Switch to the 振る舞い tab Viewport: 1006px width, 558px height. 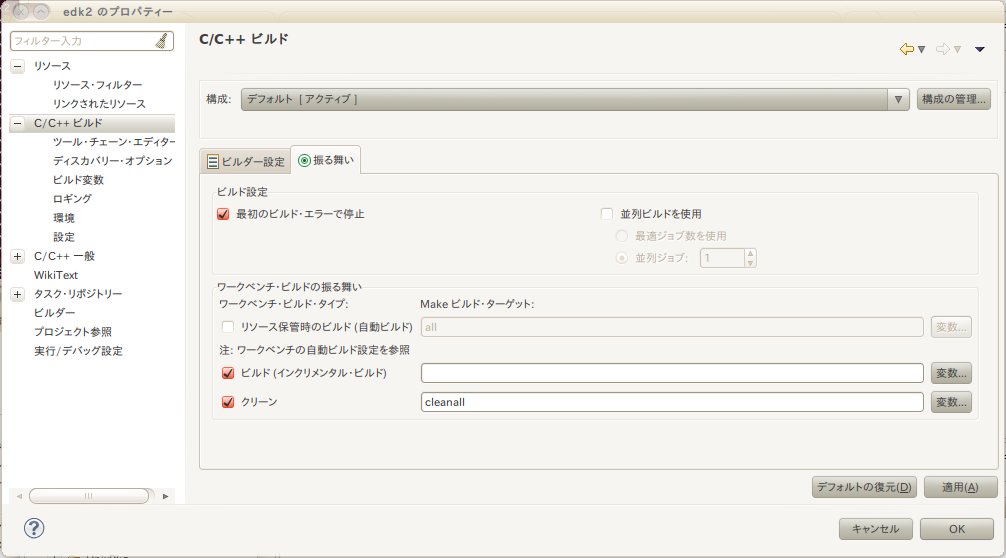pos(326,160)
